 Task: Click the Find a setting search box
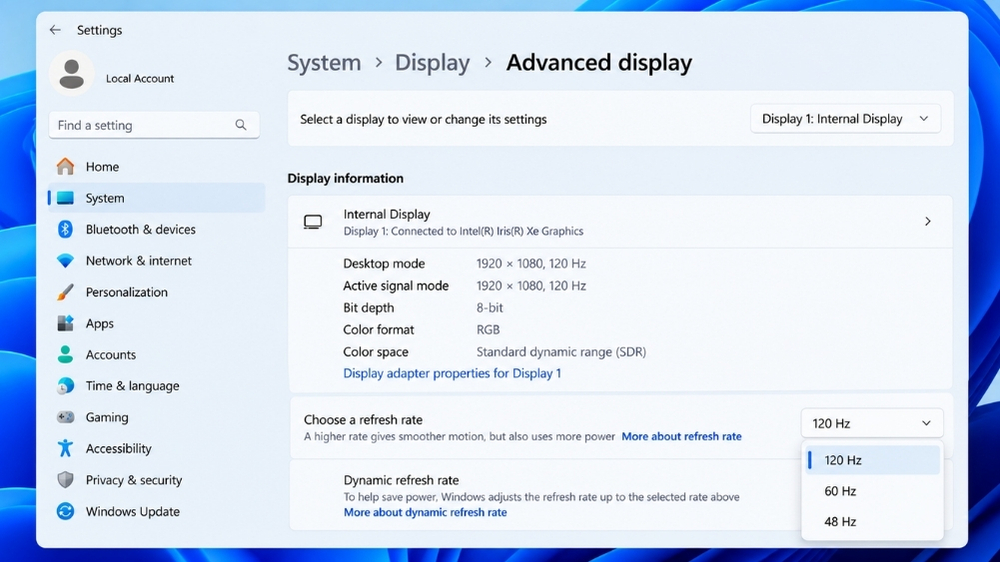point(154,125)
